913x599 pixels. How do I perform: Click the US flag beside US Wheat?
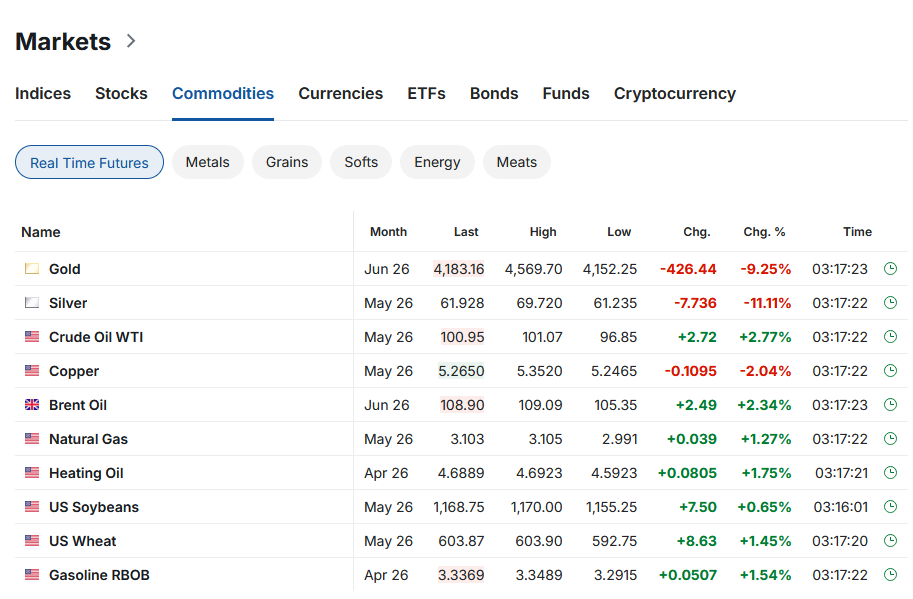coord(32,541)
